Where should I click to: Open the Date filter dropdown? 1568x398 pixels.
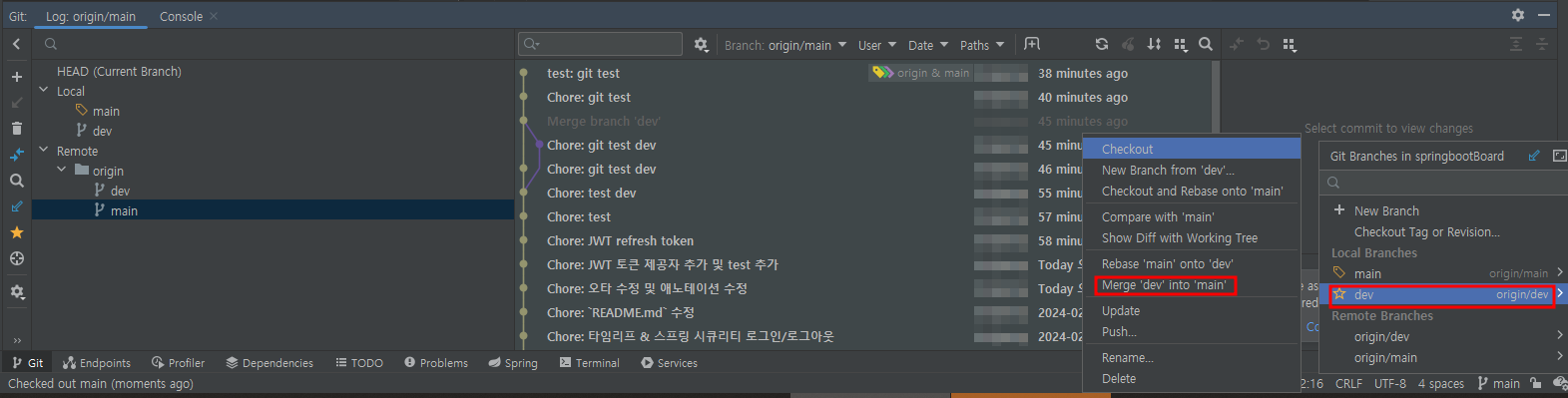928,45
